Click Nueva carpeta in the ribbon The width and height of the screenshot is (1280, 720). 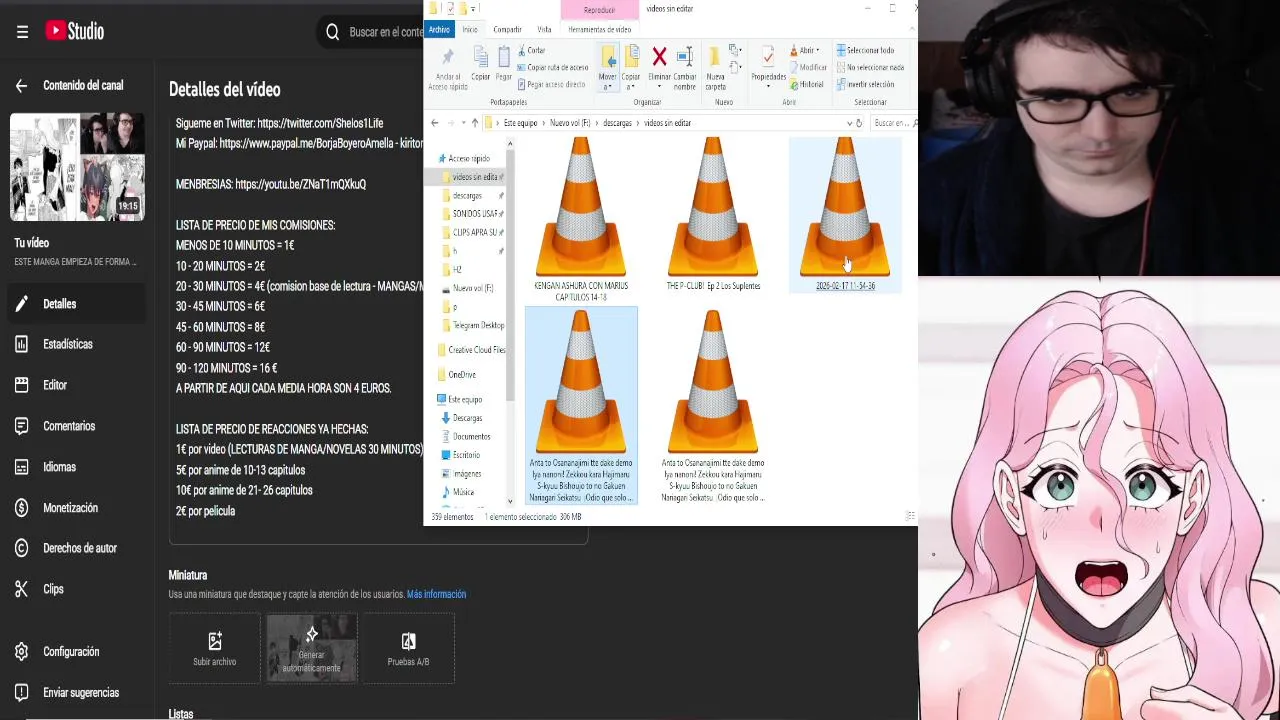[x=715, y=68]
